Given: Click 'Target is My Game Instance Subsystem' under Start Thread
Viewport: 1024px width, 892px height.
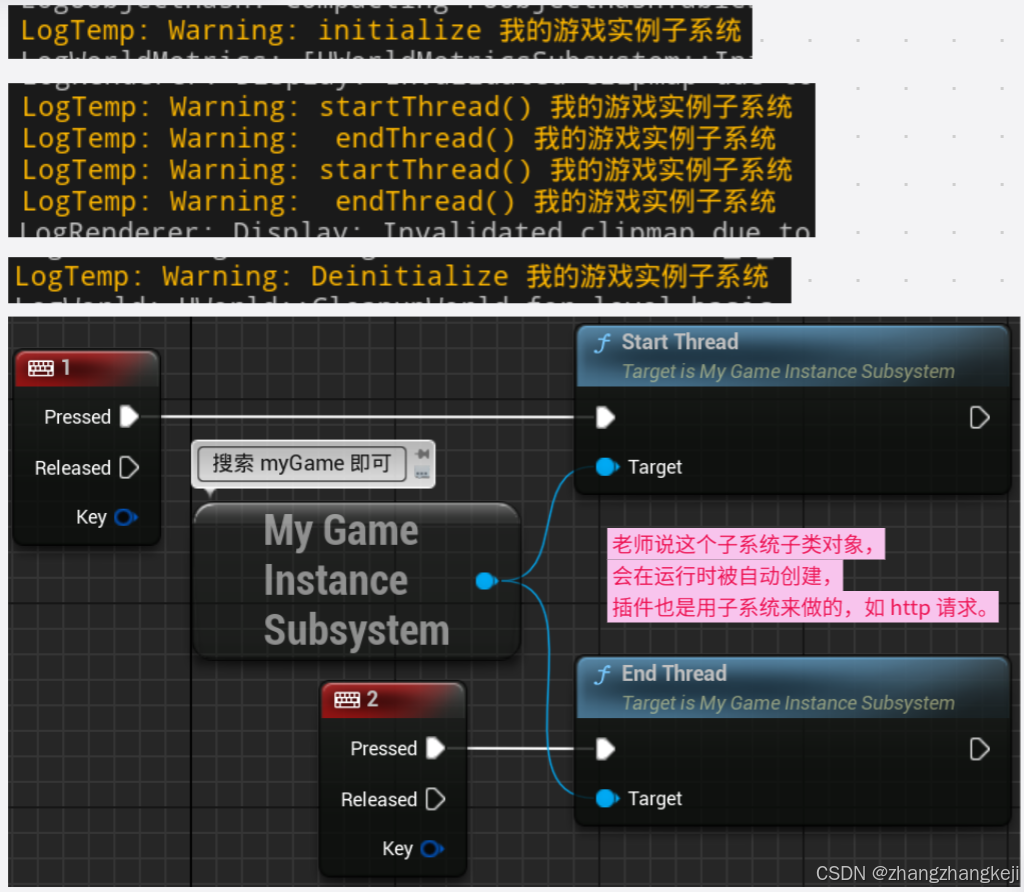Looking at the screenshot, I should pos(788,372).
